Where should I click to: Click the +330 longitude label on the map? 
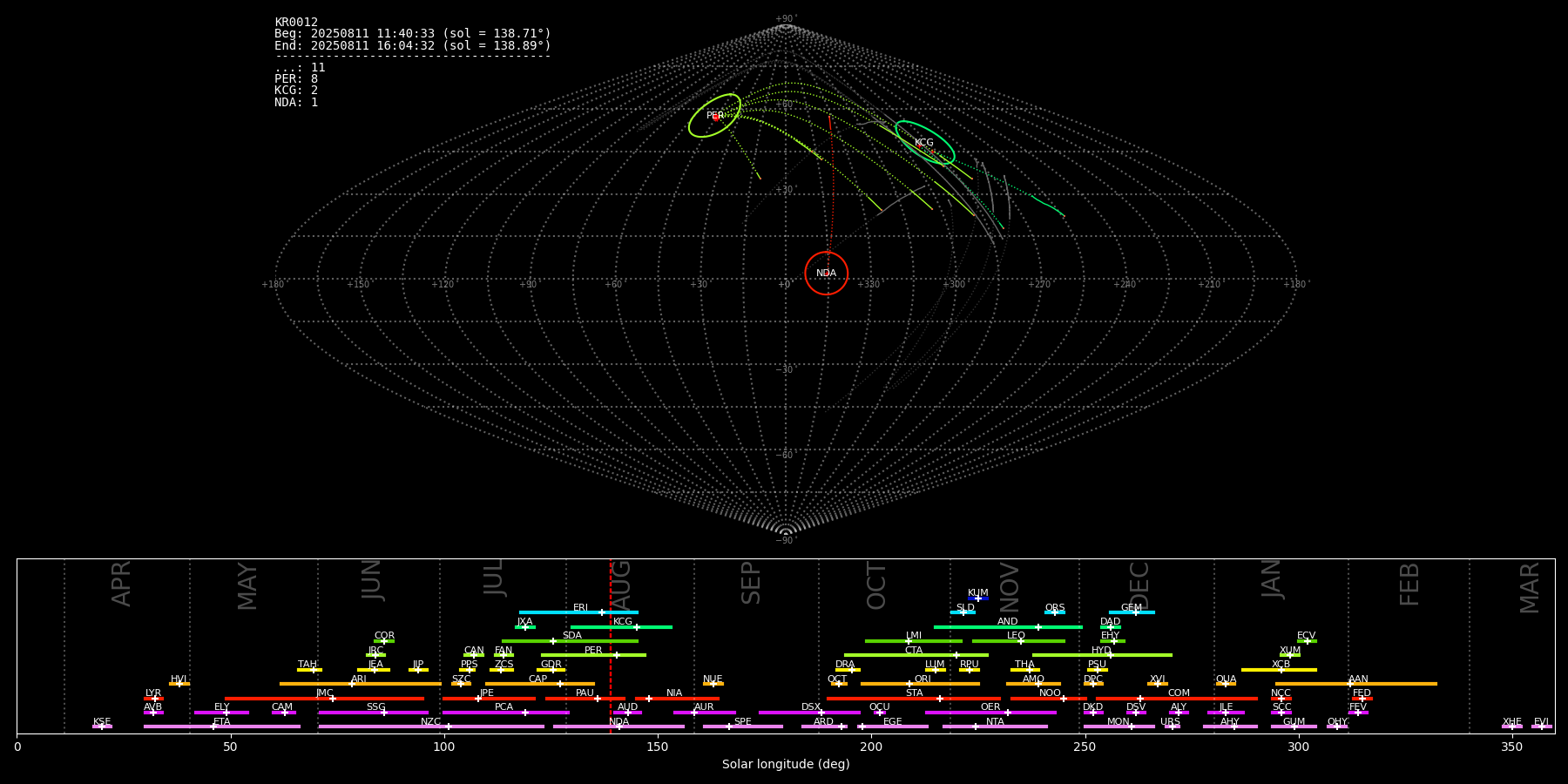click(868, 285)
